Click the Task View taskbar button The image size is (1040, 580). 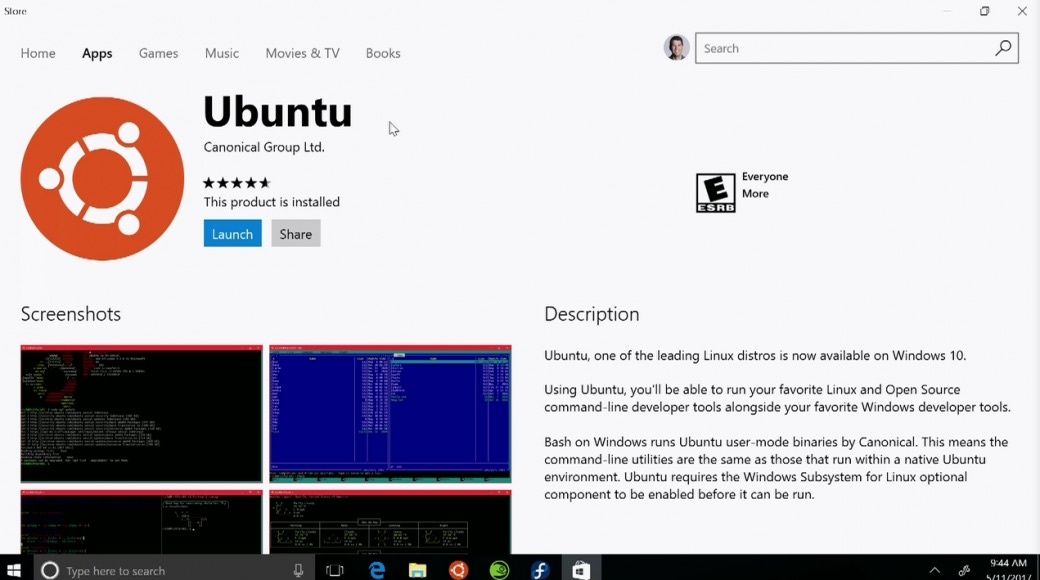click(x=335, y=570)
